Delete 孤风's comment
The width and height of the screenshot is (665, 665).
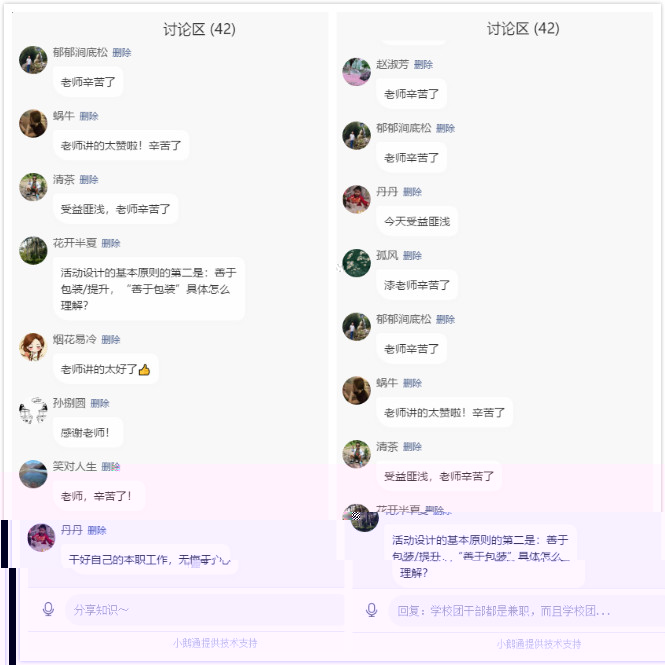point(412,256)
